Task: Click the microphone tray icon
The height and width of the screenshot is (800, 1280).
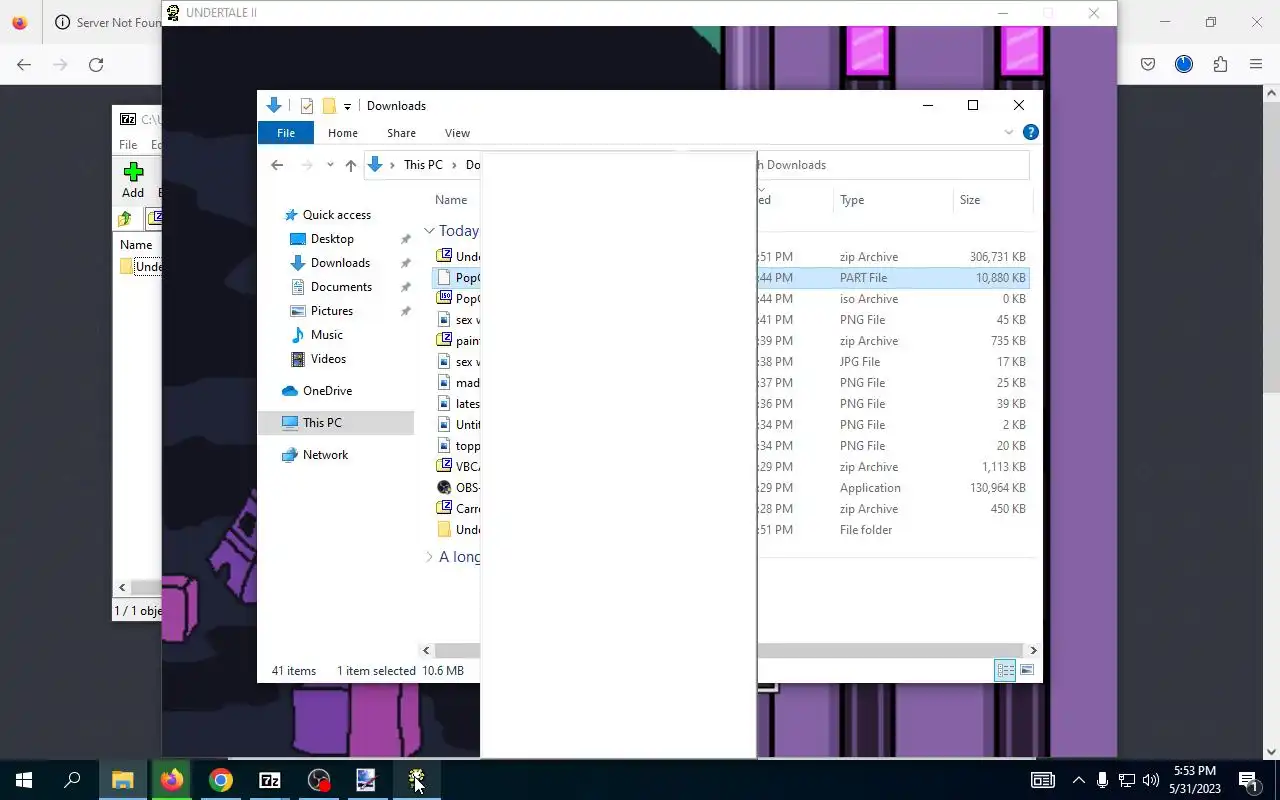Action: coord(1102,780)
